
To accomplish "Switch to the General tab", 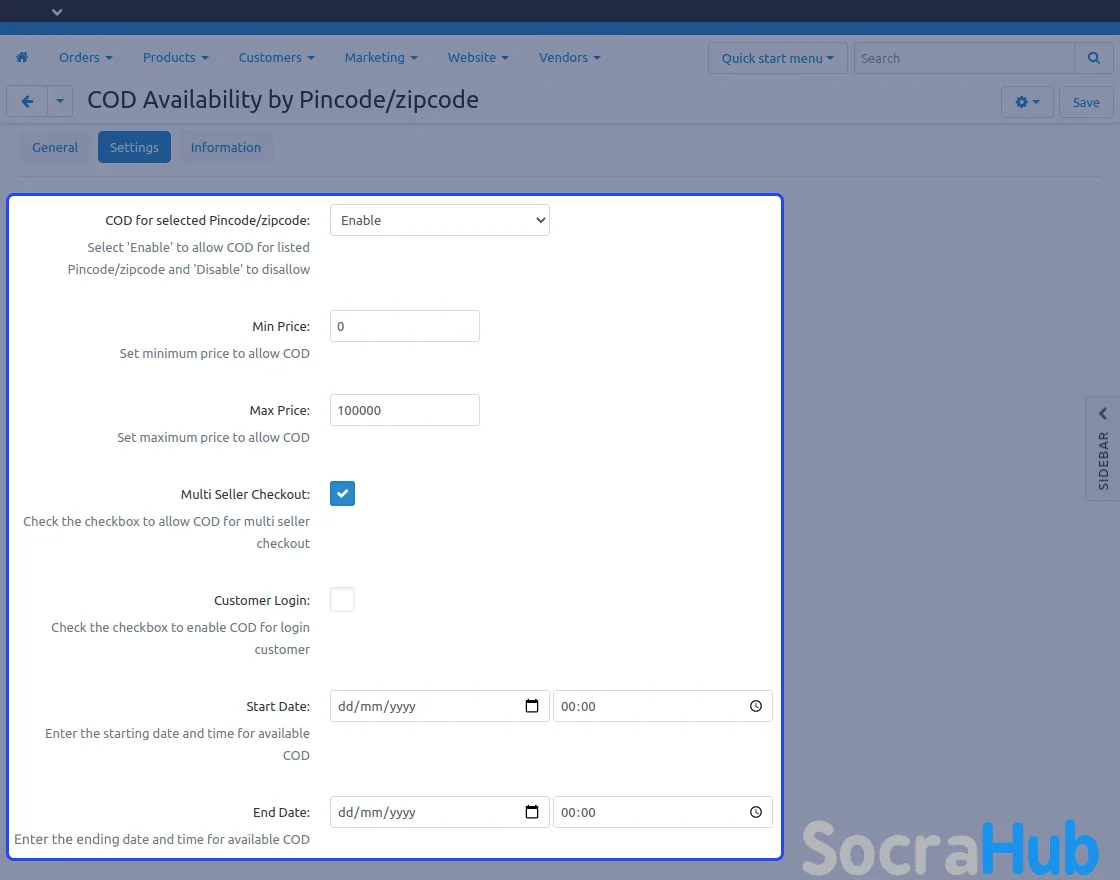I will [55, 147].
